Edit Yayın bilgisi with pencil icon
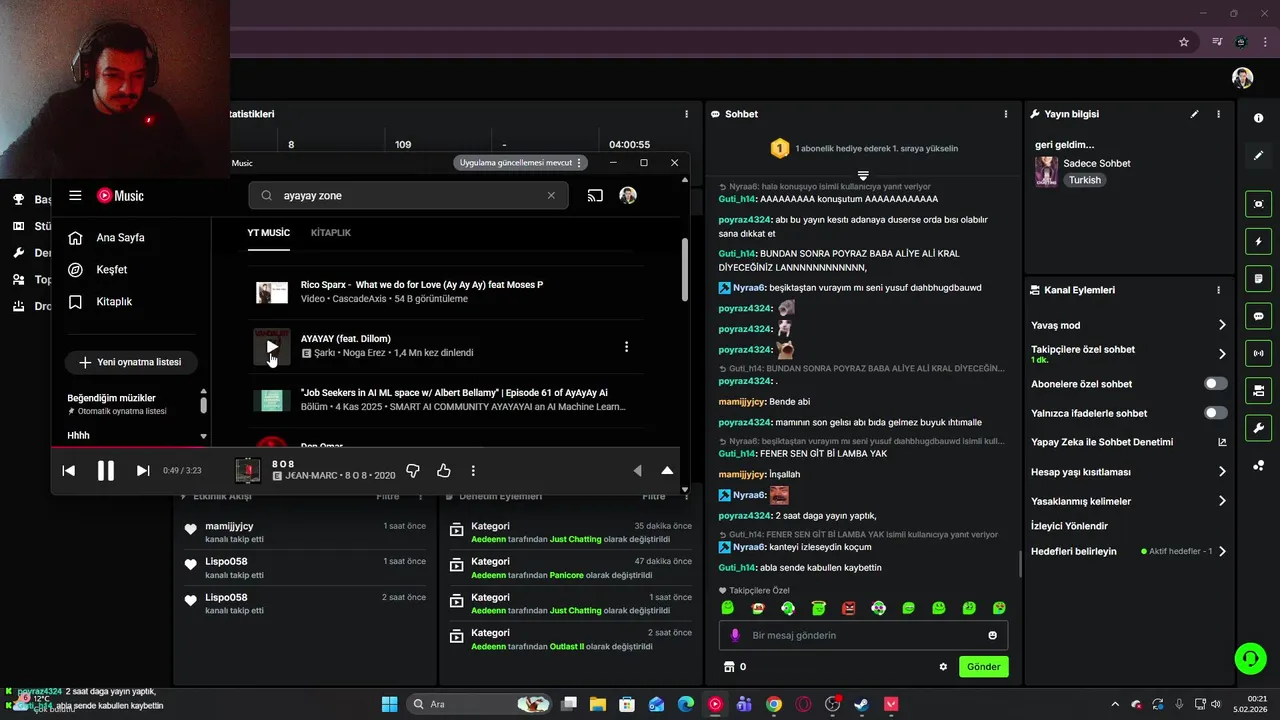This screenshot has width=1280, height=720. (1194, 114)
